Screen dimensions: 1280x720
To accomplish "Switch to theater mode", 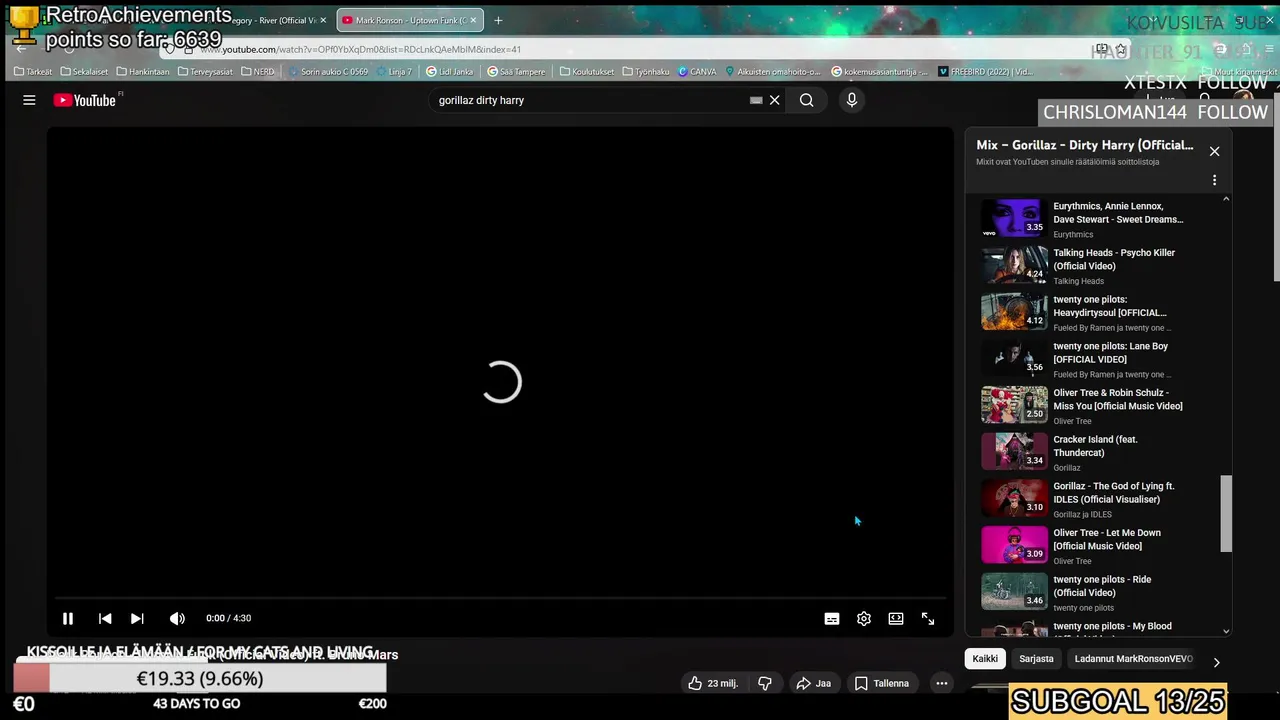I will point(896,619).
